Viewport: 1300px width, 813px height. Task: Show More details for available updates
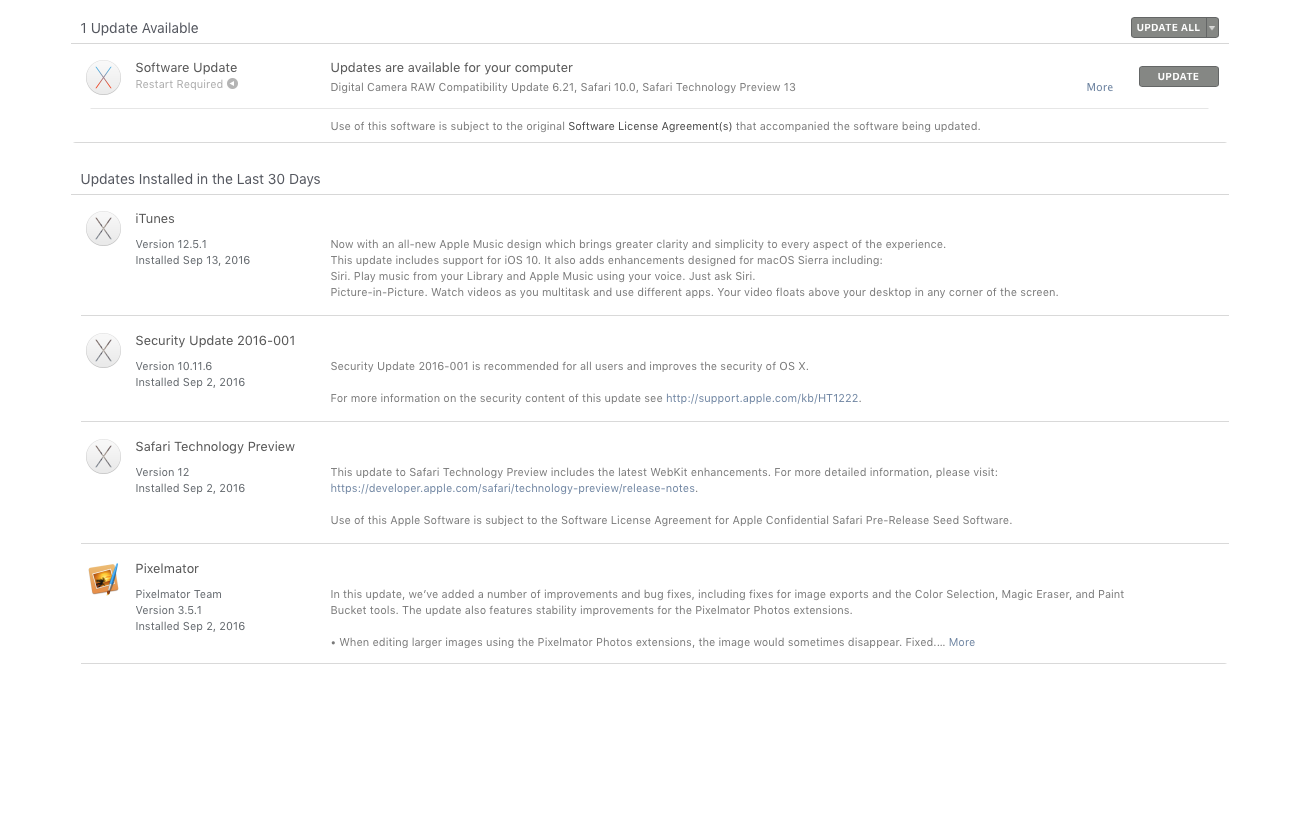coord(1099,87)
